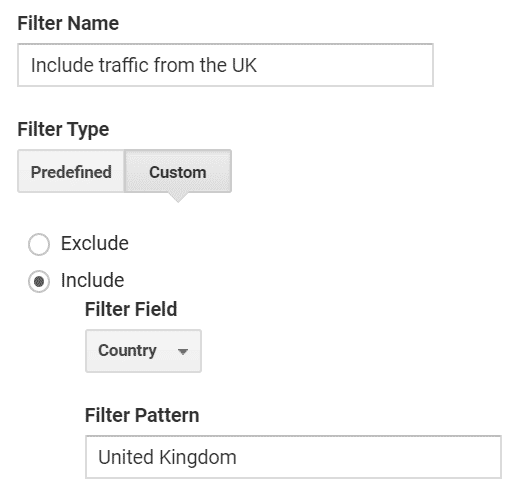Image resolution: width=518 pixels, height=497 pixels.
Task: Select the Include radio button
Action: coord(39,282)
